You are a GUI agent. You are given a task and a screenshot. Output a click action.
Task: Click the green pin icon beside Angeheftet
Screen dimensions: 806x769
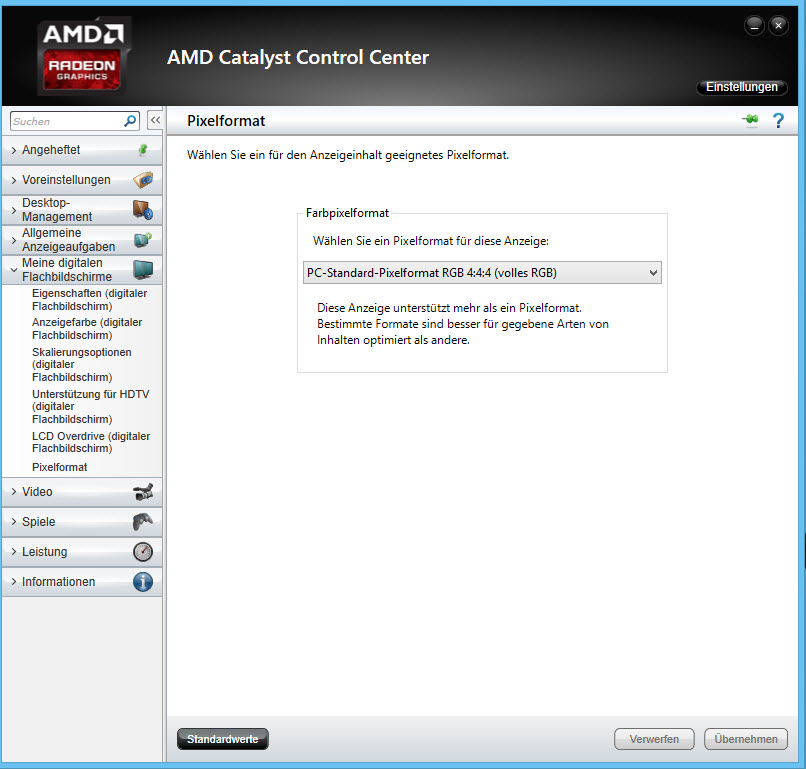(143, 150)
